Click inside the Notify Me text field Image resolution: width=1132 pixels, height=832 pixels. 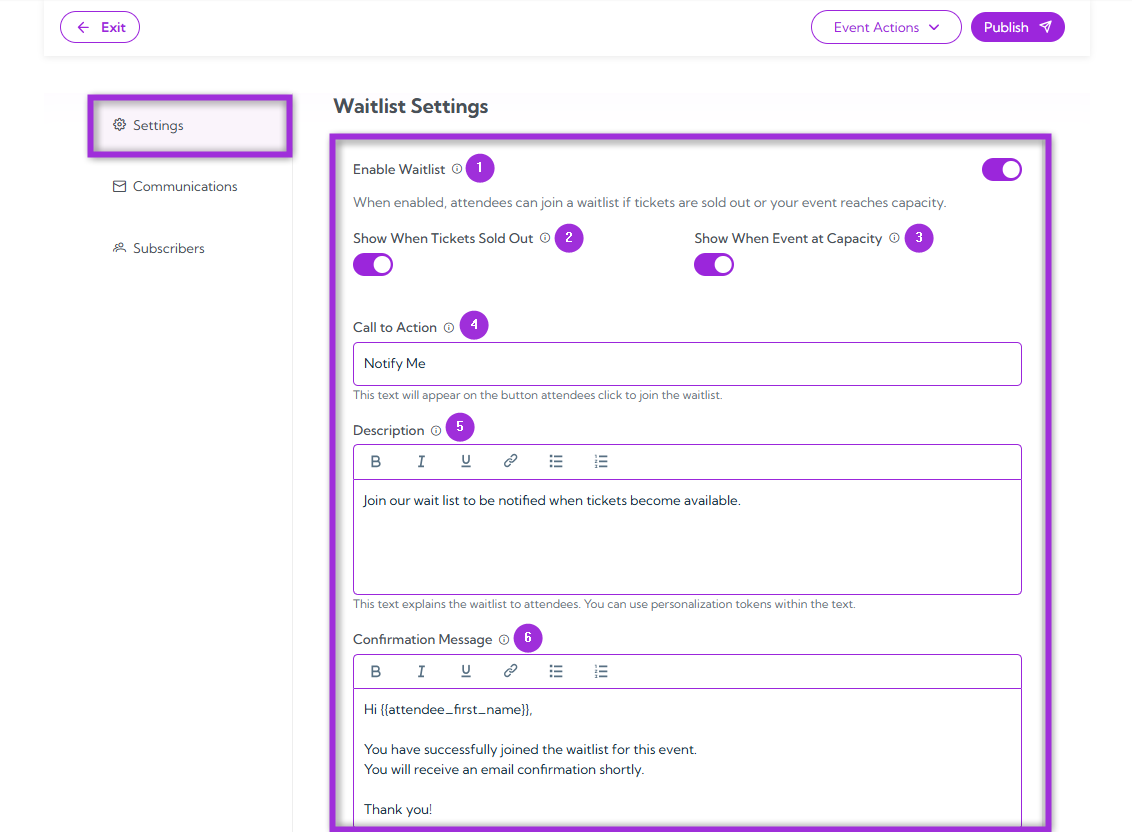click(686, 363)
